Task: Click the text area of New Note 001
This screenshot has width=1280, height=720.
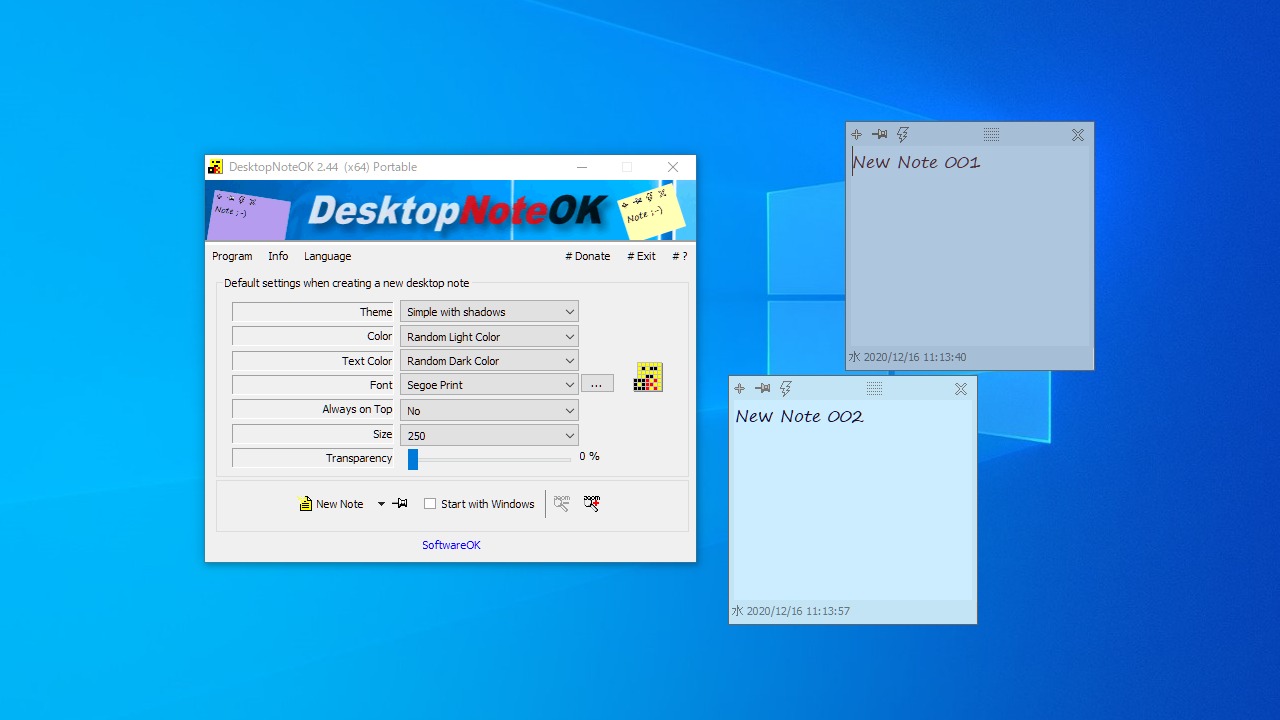Action: (969, 245)
